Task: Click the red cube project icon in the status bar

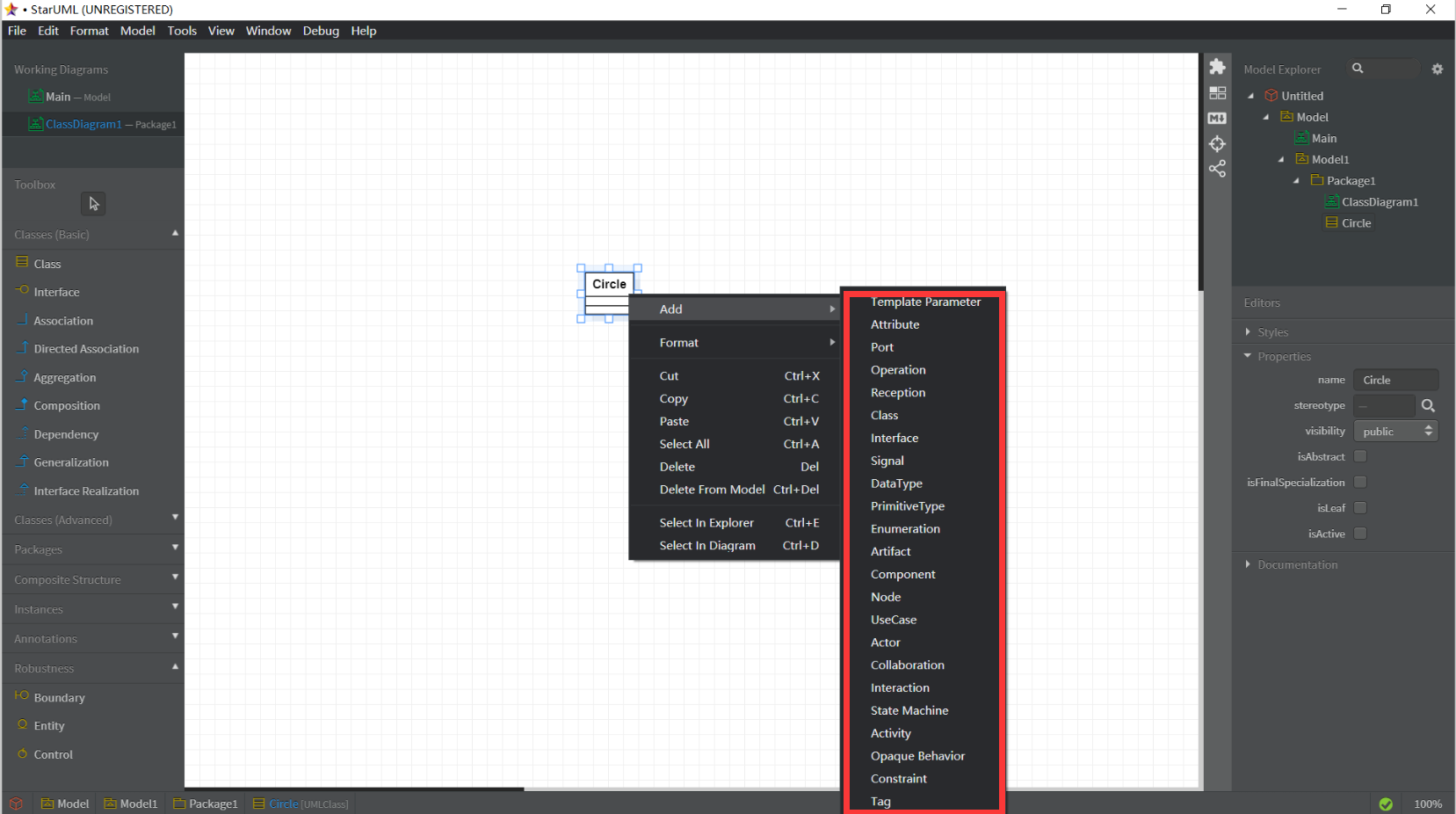Action: tap(16, 803)
